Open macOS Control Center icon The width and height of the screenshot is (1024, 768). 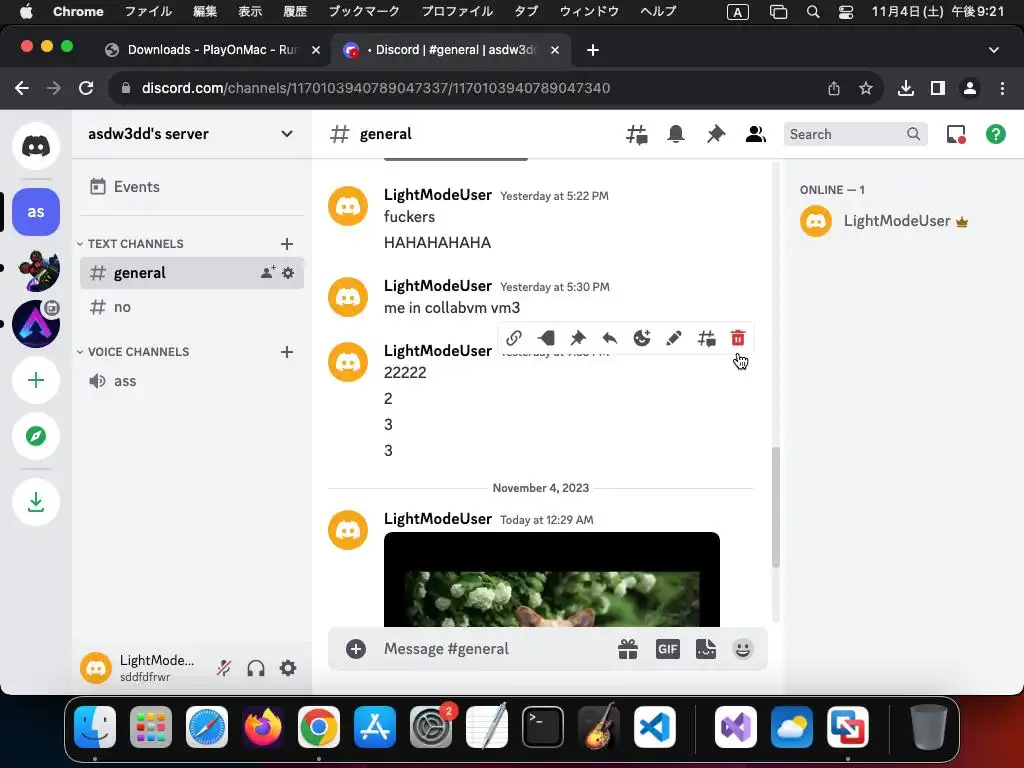point(846,12)
